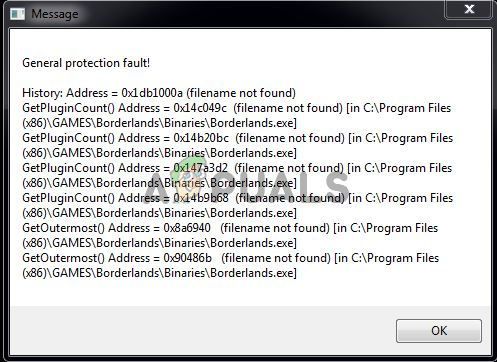
Task: Click the History: label text
Action: [42, 93]
